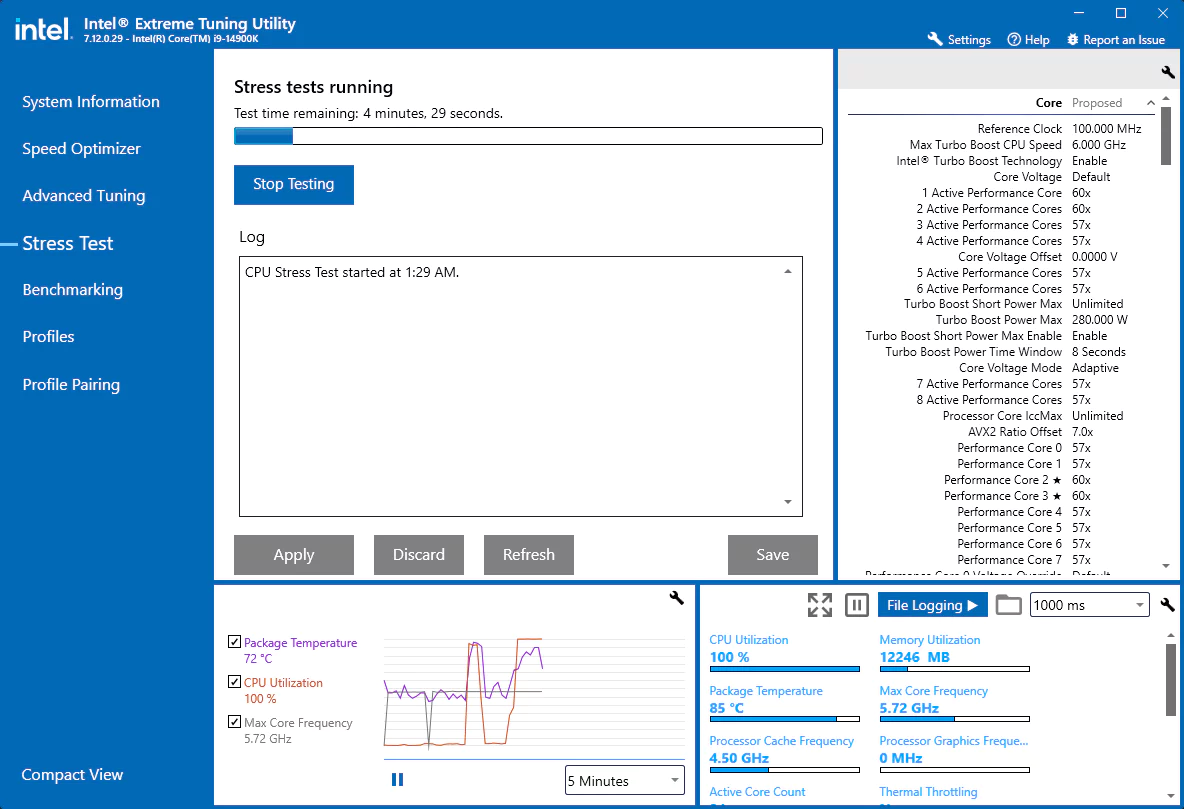Click the CPU Utilization level bar
Image resolution: width=1184 pixels, height=809 pixels.
[784, 669]
